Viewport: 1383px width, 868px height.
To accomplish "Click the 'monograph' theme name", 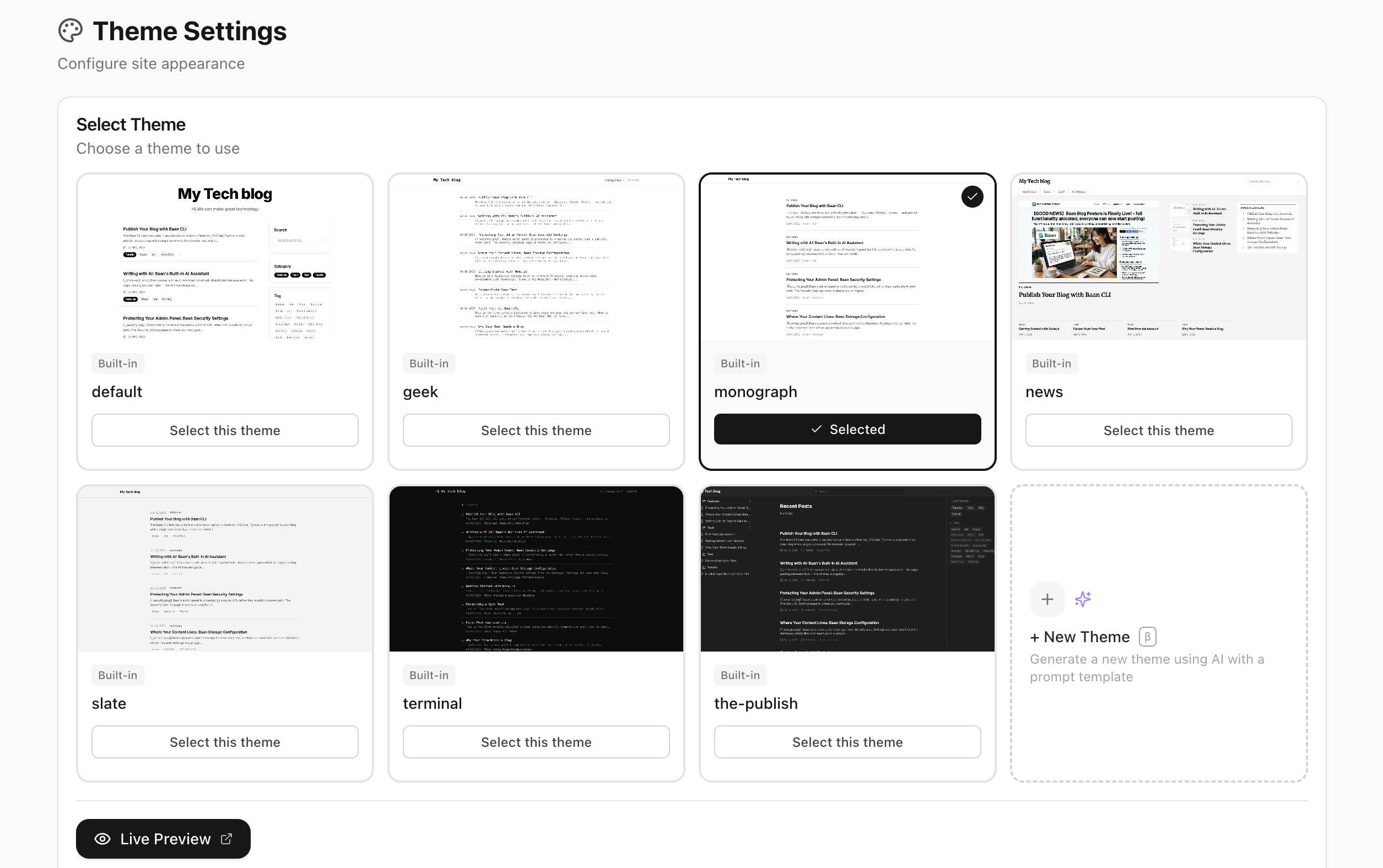I will pyautogui.click(x=756, y=393).
